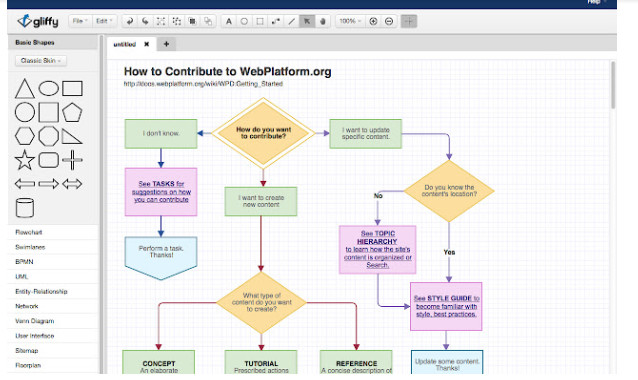
Task: Pick the rounded rectangle shape
Action: (48, 160)
